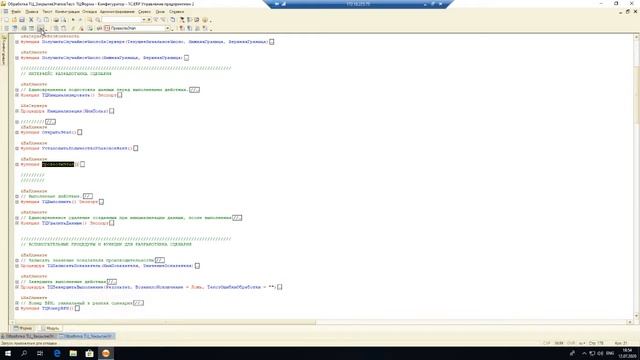Click the Undo arrow icon
The width and height of the screenshot is (640, 360).
(73, 20)
